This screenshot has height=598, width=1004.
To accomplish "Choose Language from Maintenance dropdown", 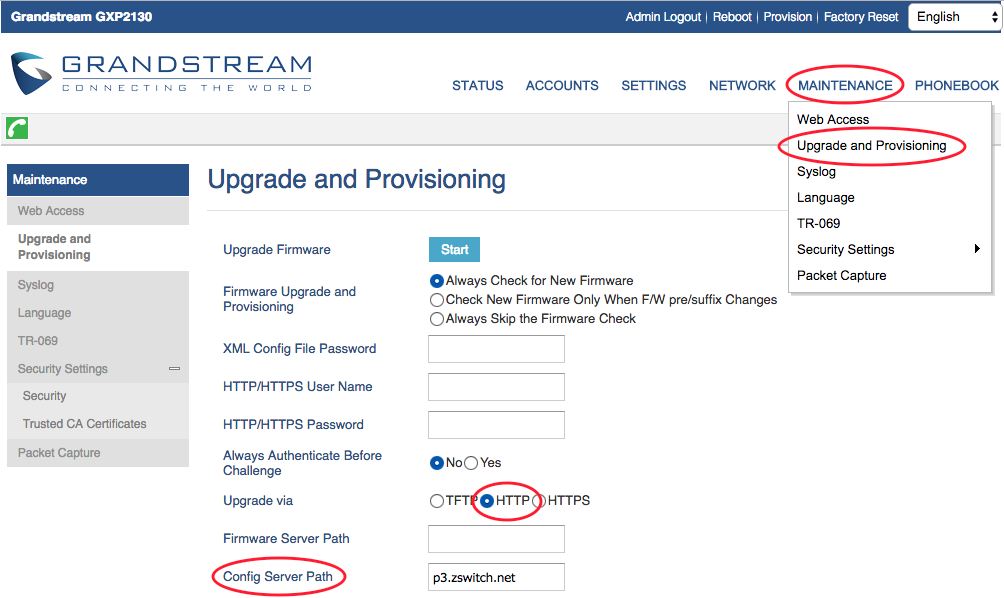I will 825,198.
